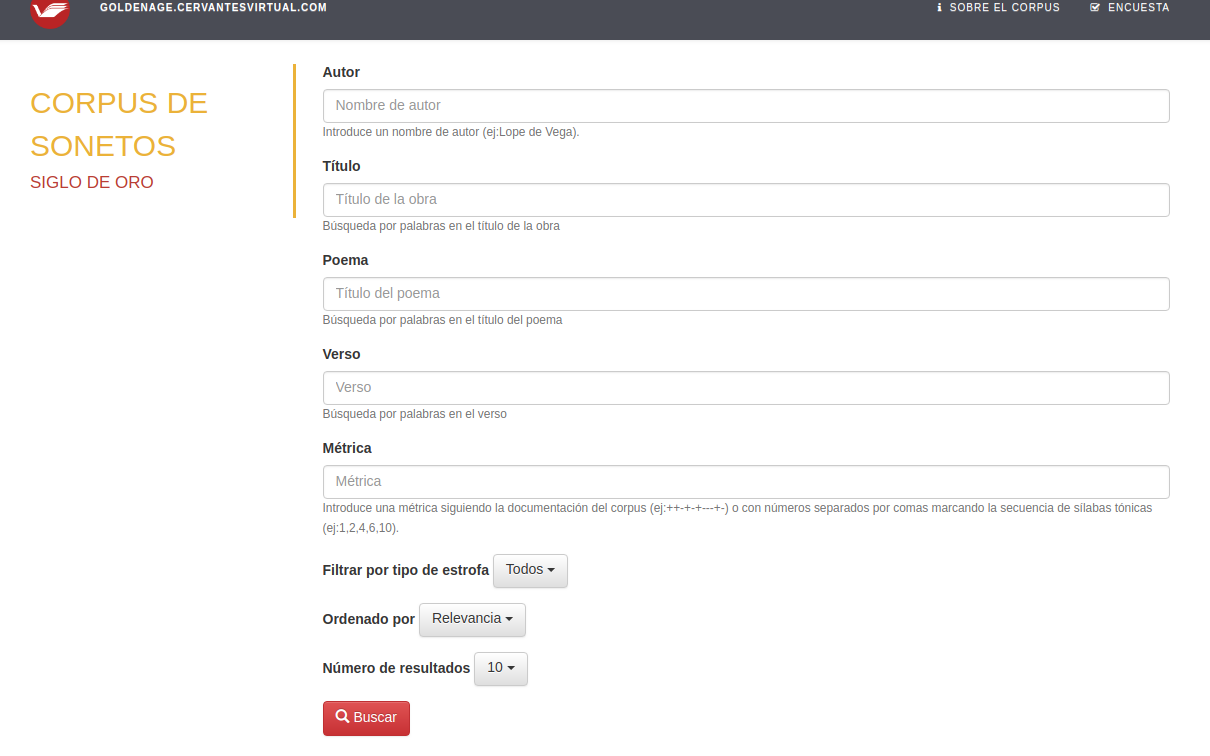Open the Sobre el Corpus page
This screenshot has width=1210, height=756.
(x=998, y=8)
